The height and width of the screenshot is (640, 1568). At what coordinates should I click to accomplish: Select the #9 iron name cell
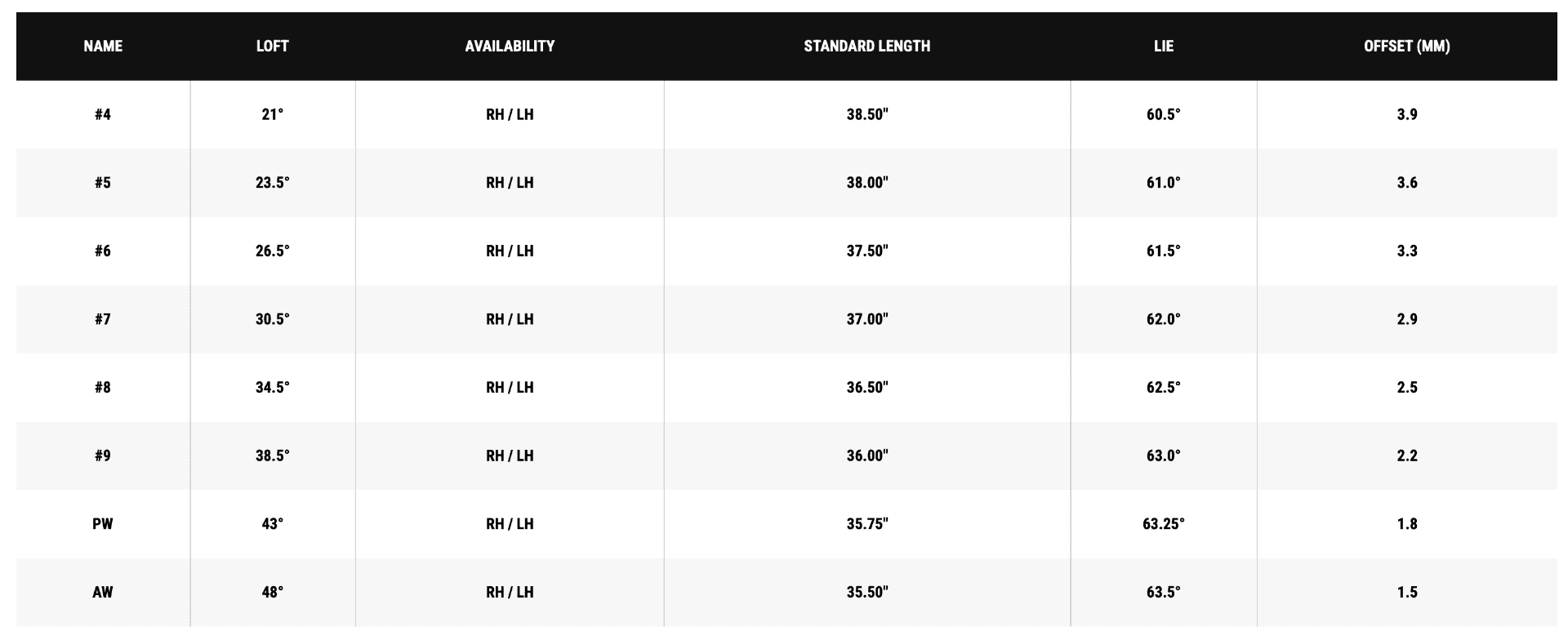tap(103, 456)
